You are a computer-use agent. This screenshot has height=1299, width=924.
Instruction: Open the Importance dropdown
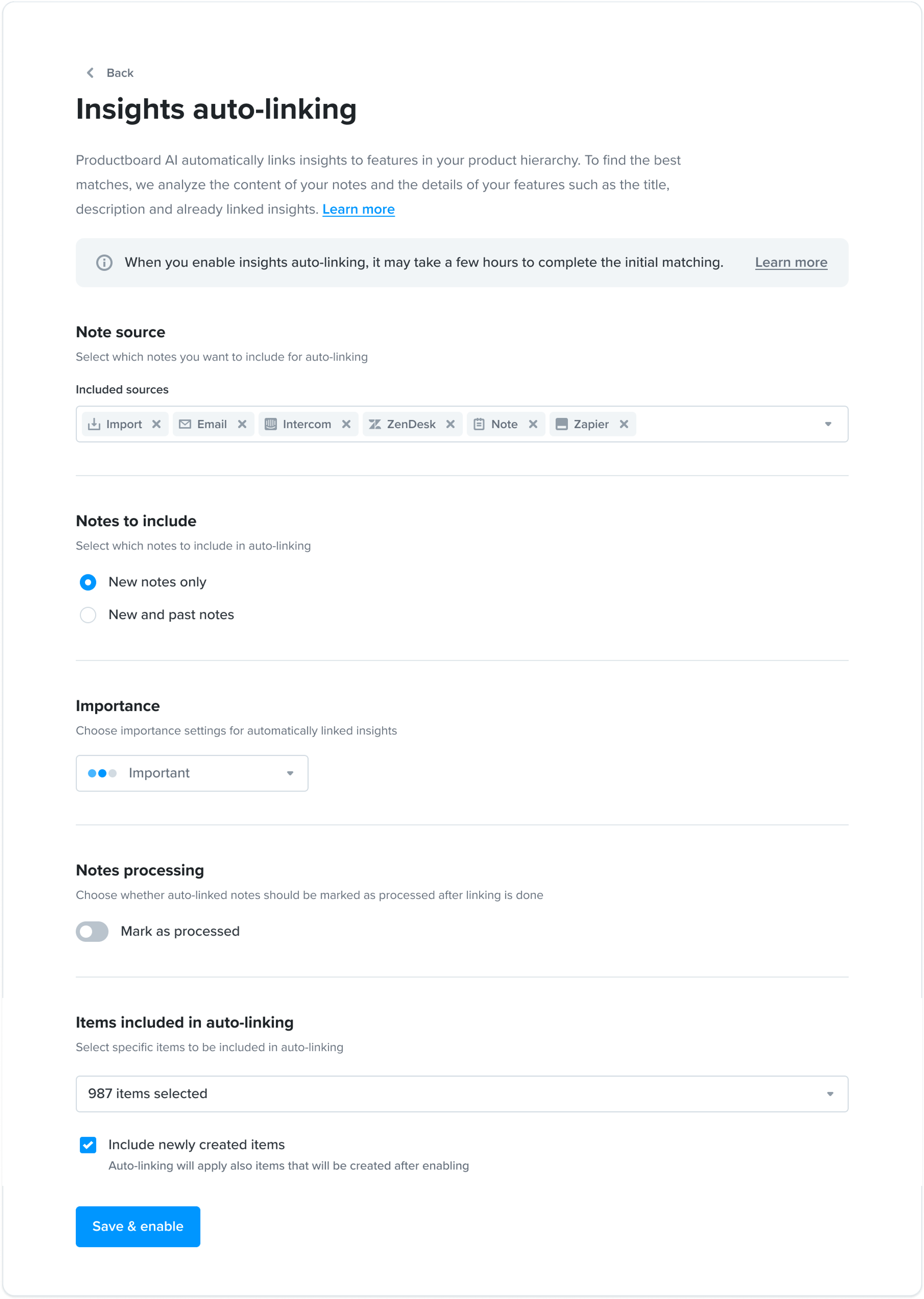tap(290, 773)
